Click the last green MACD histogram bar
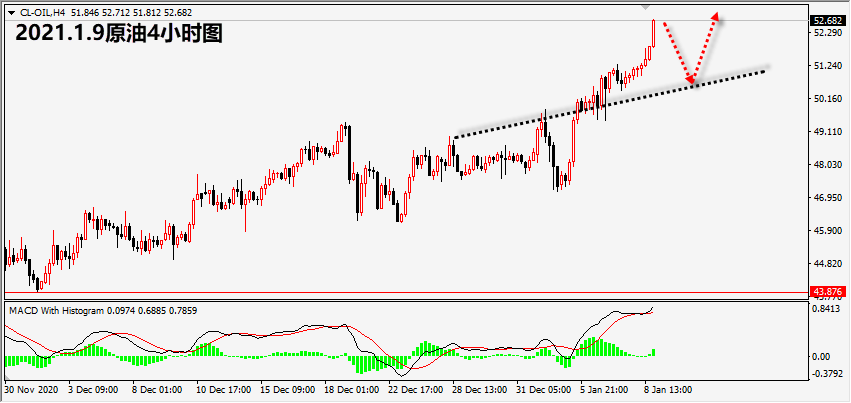851x403 pixels. coord(653,352)
